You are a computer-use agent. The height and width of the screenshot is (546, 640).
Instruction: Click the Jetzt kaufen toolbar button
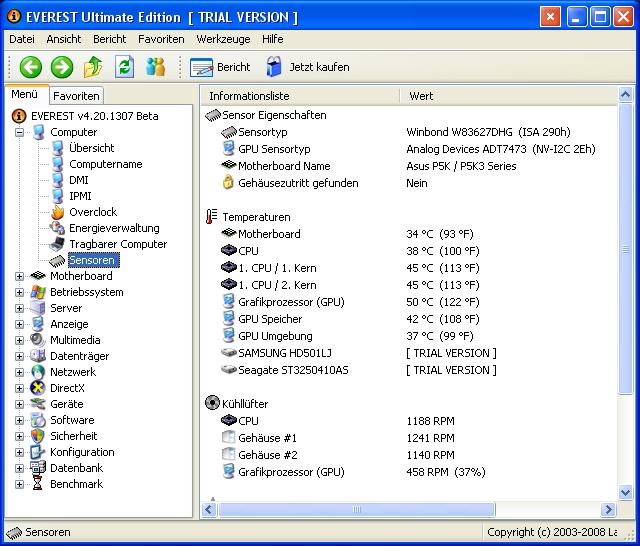[x=308, y=67]
